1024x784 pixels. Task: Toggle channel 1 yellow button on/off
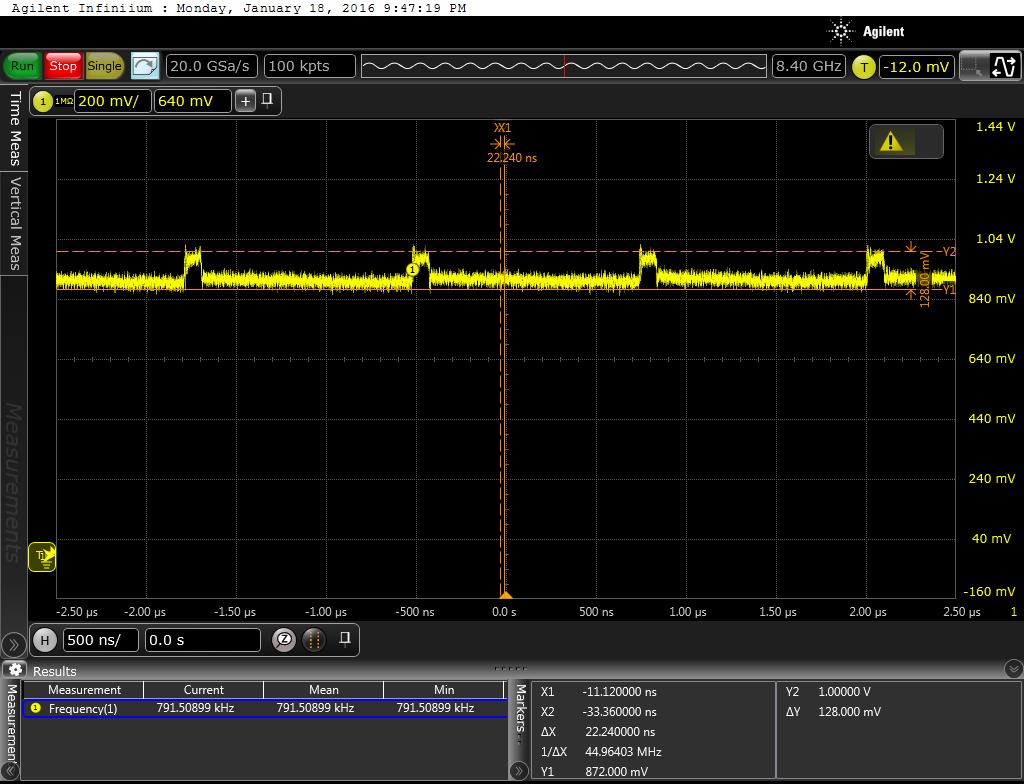pyautogui.click(x=43, y=101)
